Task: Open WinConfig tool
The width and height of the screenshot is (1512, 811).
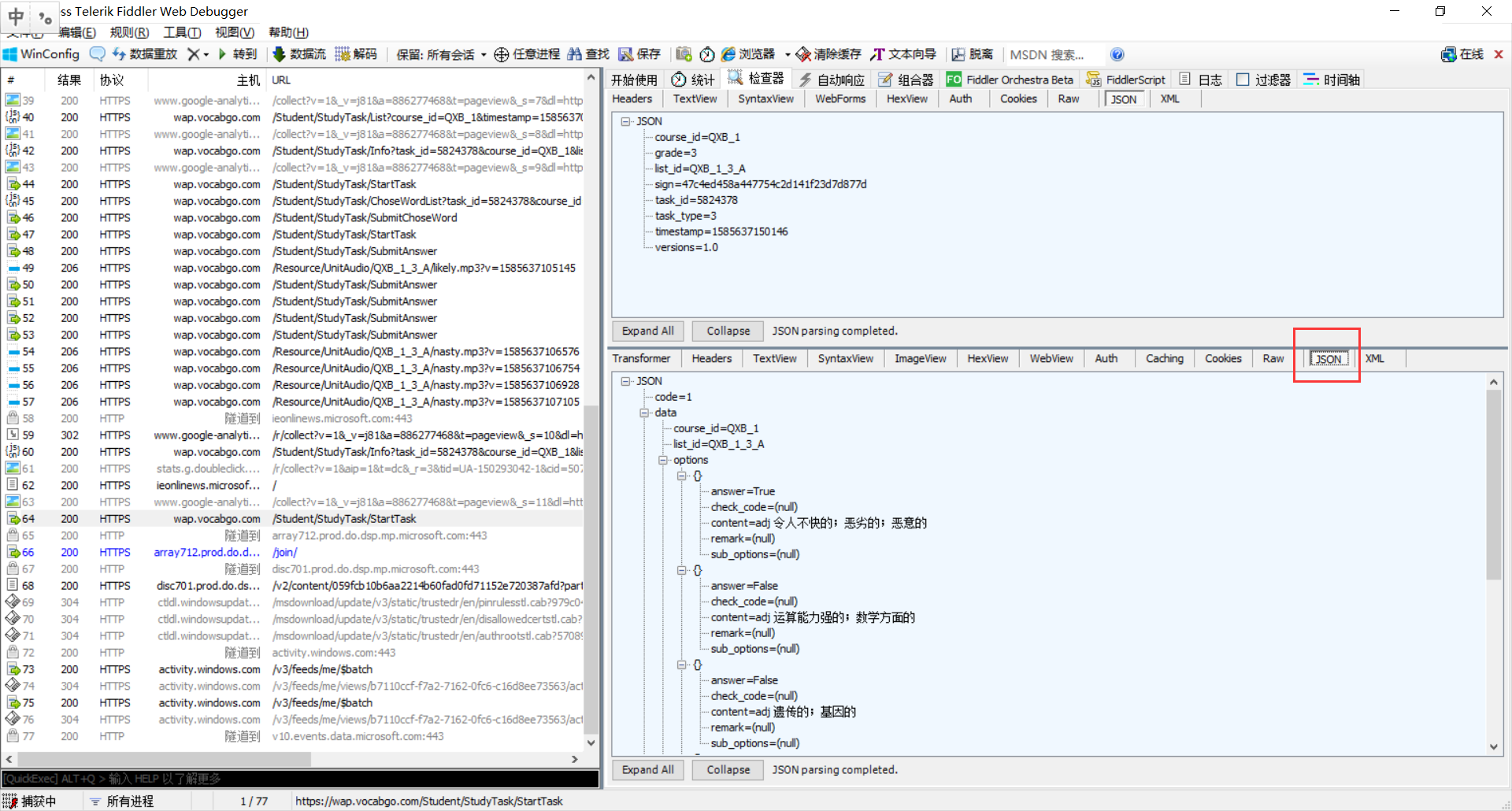Action: (42, 54)
